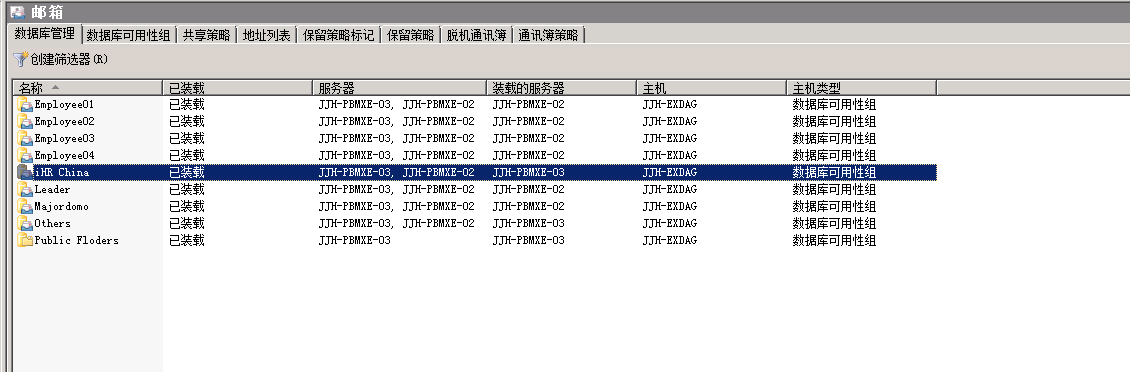Select the 保留策略 tab

(x=411, y=35)
